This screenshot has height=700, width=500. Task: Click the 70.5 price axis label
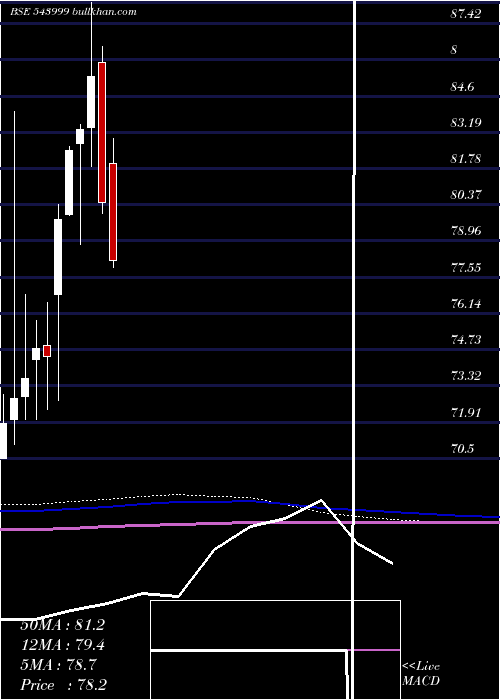462,449
